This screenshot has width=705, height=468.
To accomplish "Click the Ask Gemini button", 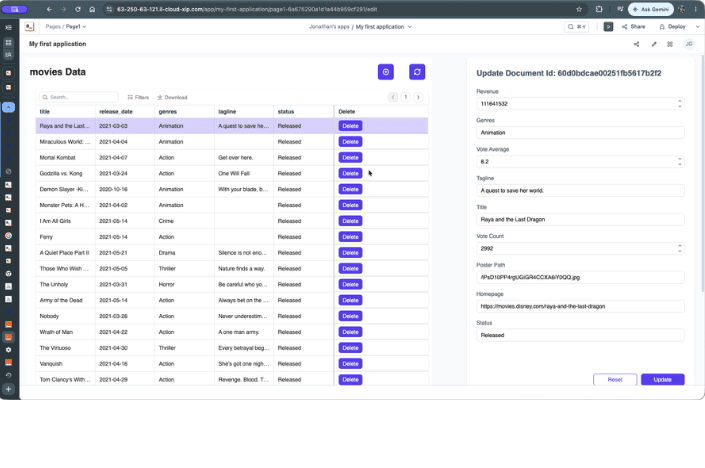I will click(x=651, y=9).
